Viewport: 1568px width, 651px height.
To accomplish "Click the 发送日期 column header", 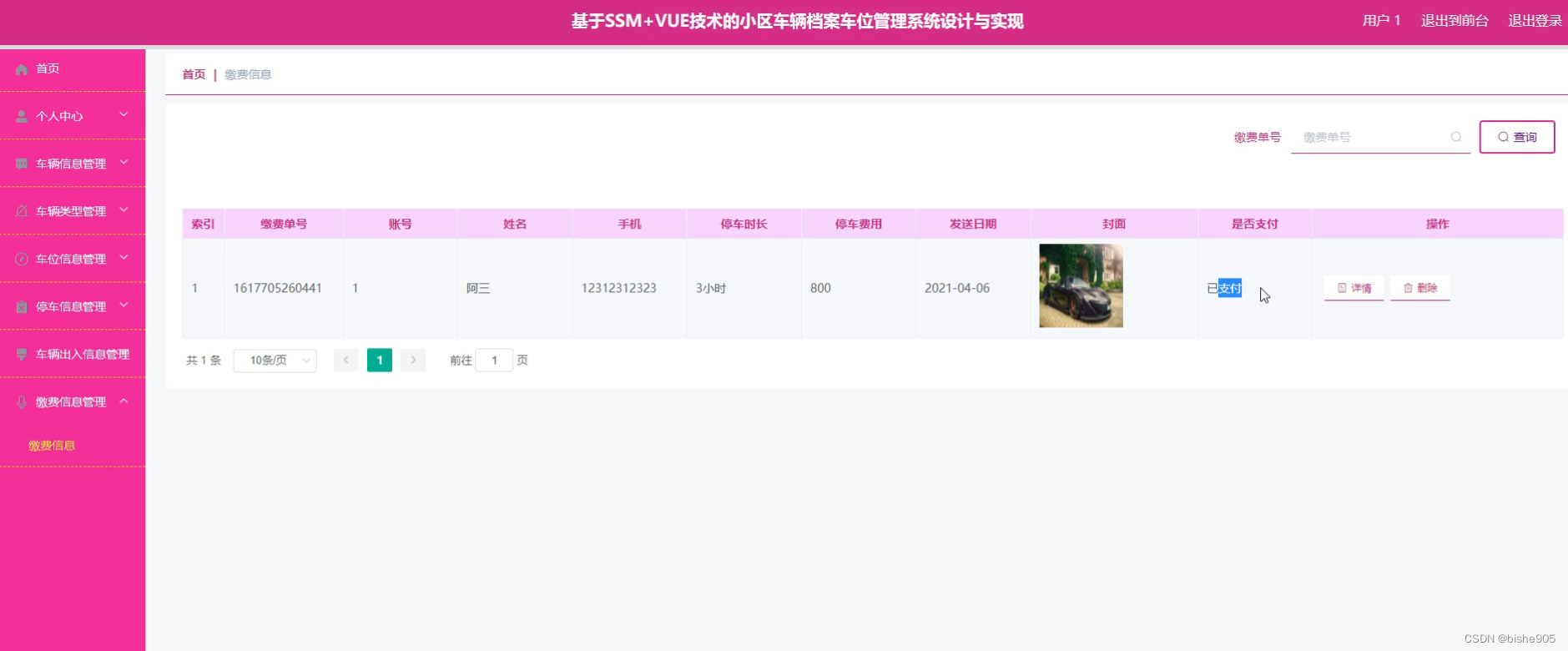I will click(x=973, y=224).
